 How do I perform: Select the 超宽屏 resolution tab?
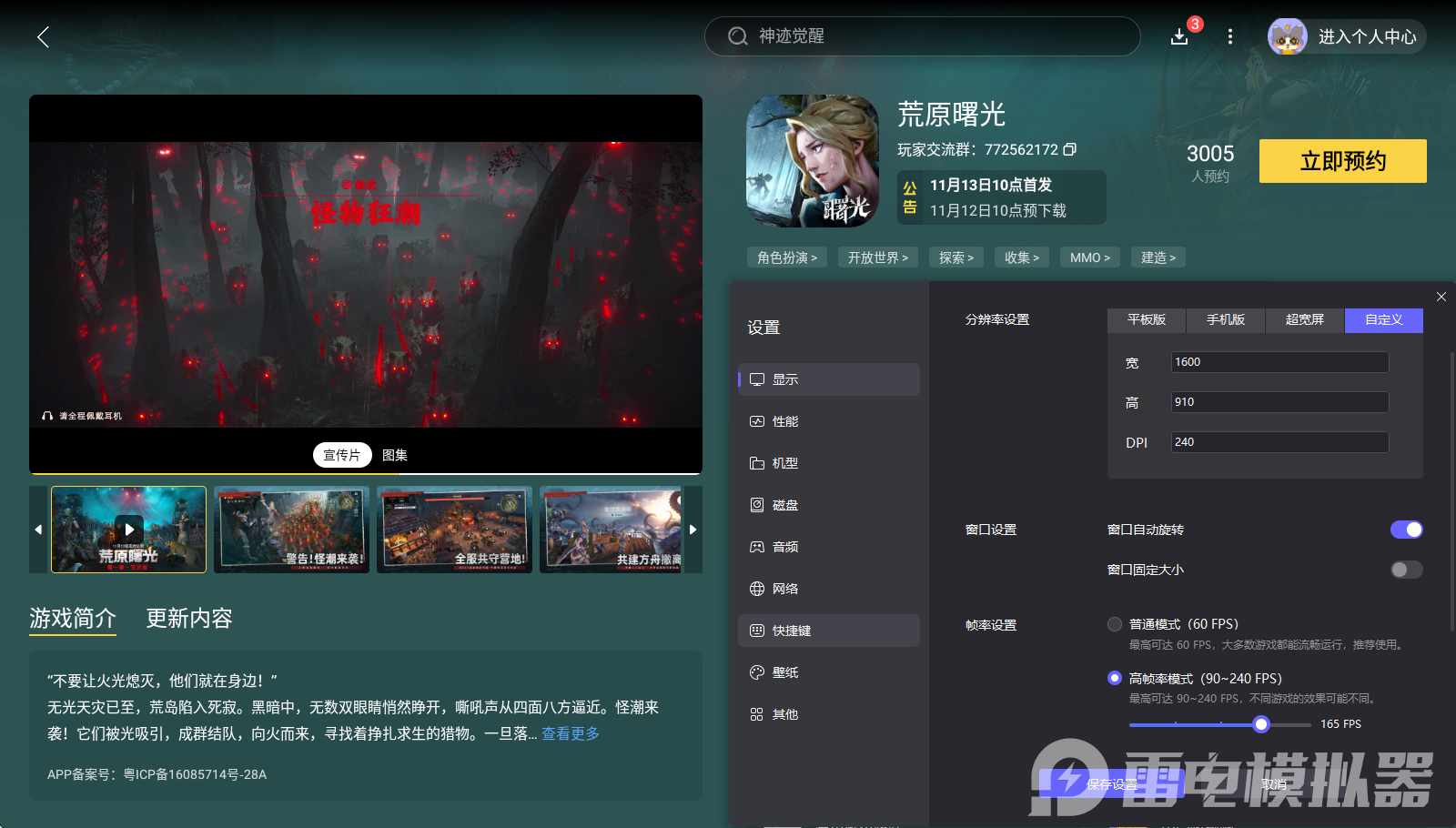[x=1305, y=320]
